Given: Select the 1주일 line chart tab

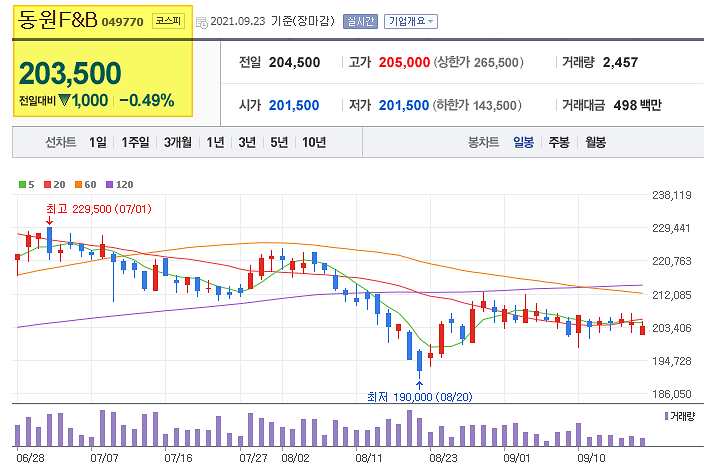Looking at the screenshot, I should [x=135, y=142].
